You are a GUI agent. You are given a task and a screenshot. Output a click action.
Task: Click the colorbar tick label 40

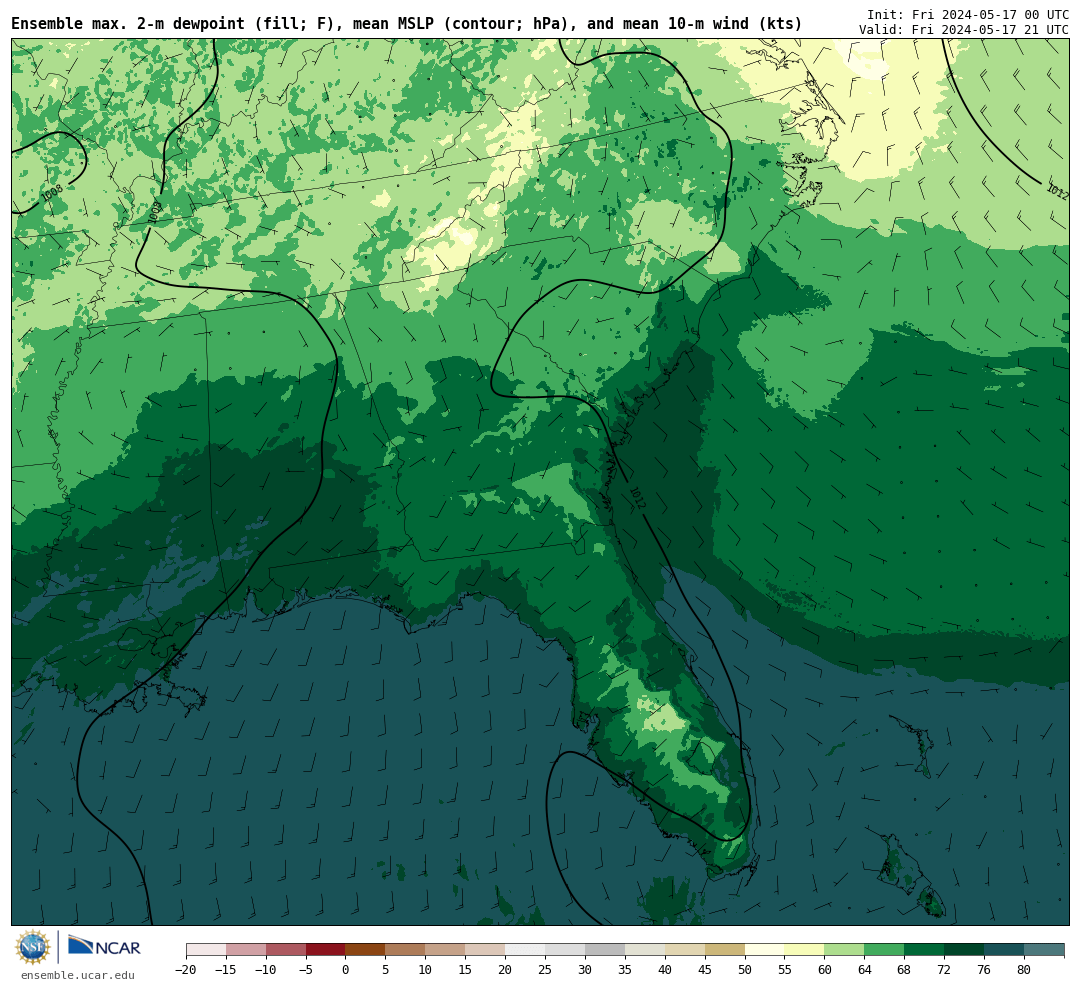pos(665,969)
